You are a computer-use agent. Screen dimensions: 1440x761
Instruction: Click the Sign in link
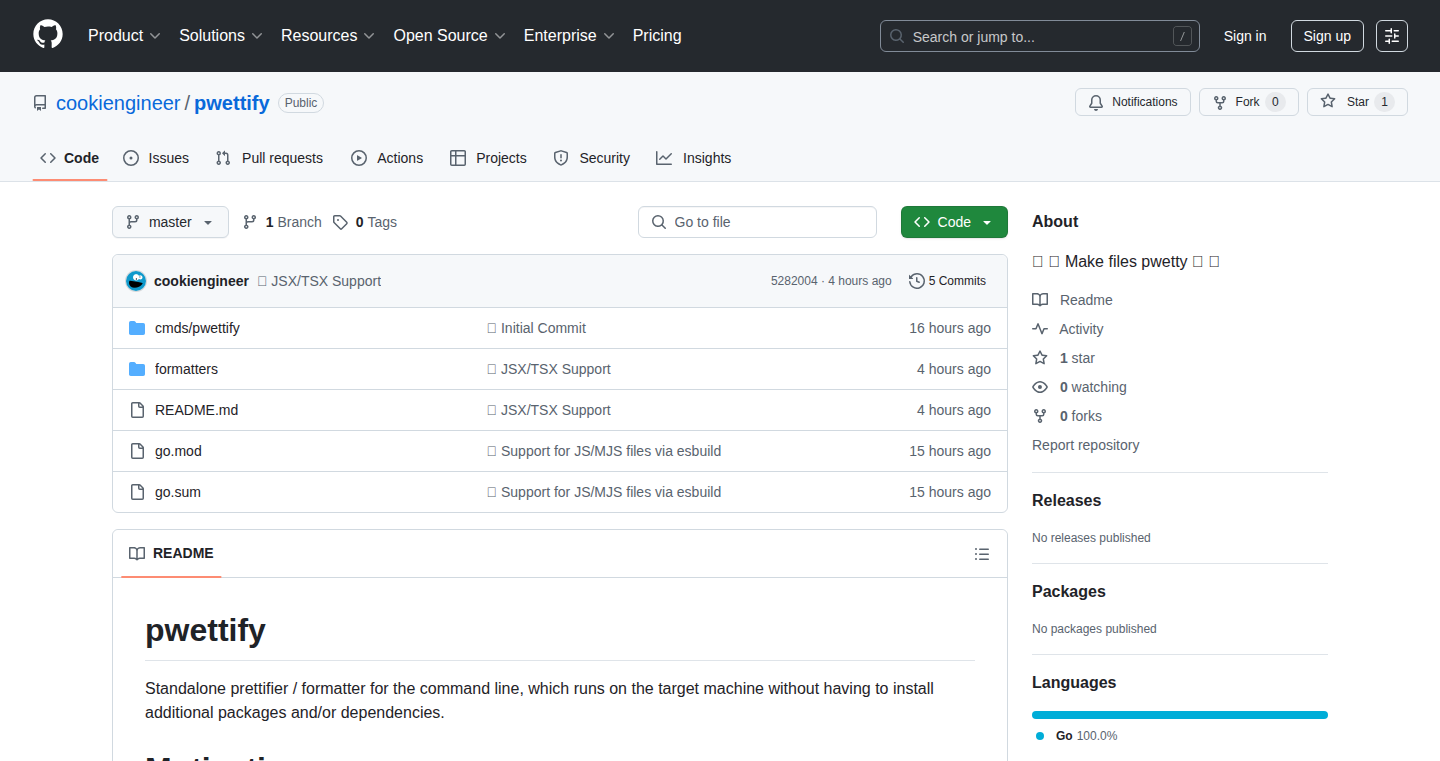point(1245,36)
